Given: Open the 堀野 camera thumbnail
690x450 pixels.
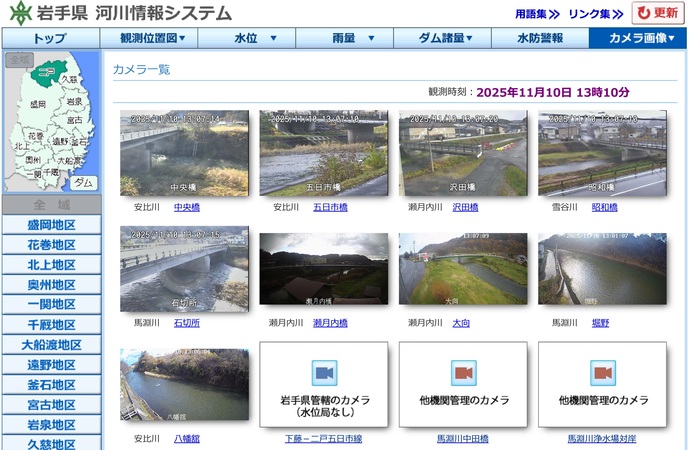Looking at the screenshot, I should pyautogui.click(x=602, y=269).
